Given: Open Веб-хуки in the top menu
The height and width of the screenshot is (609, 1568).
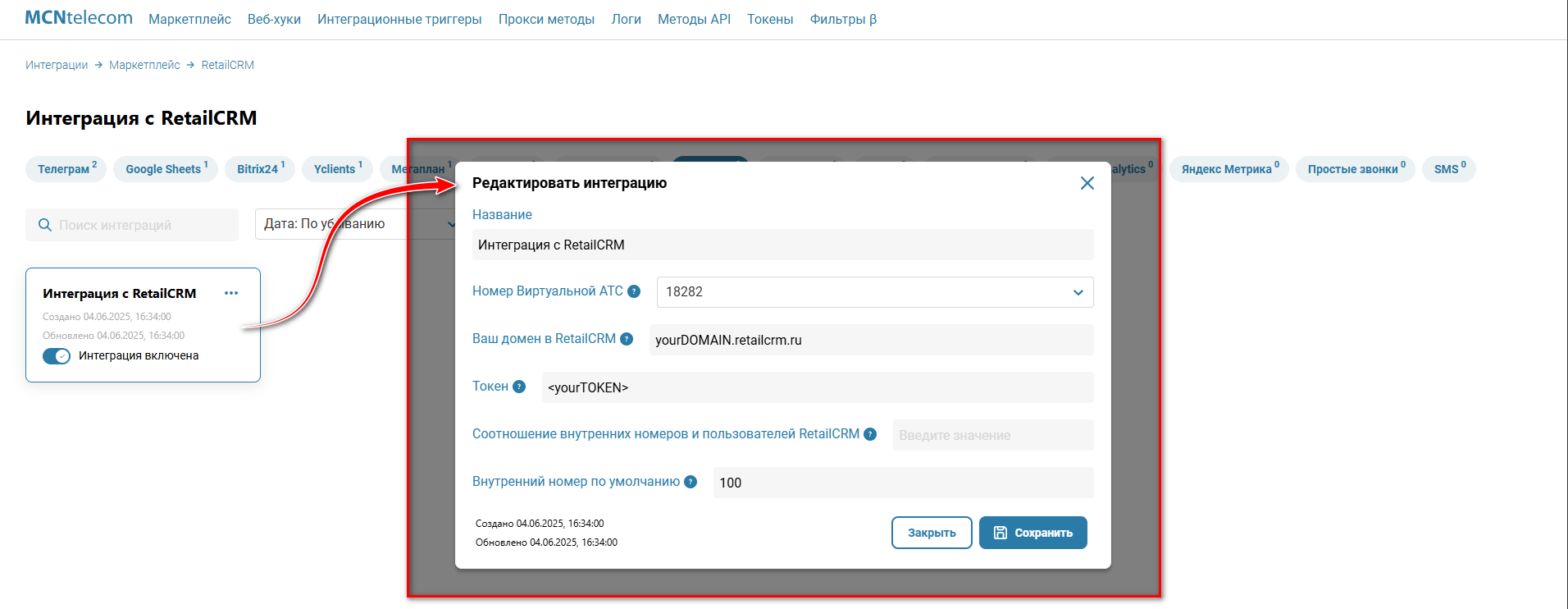Looking at the screenshot, I should click(274, 19).
